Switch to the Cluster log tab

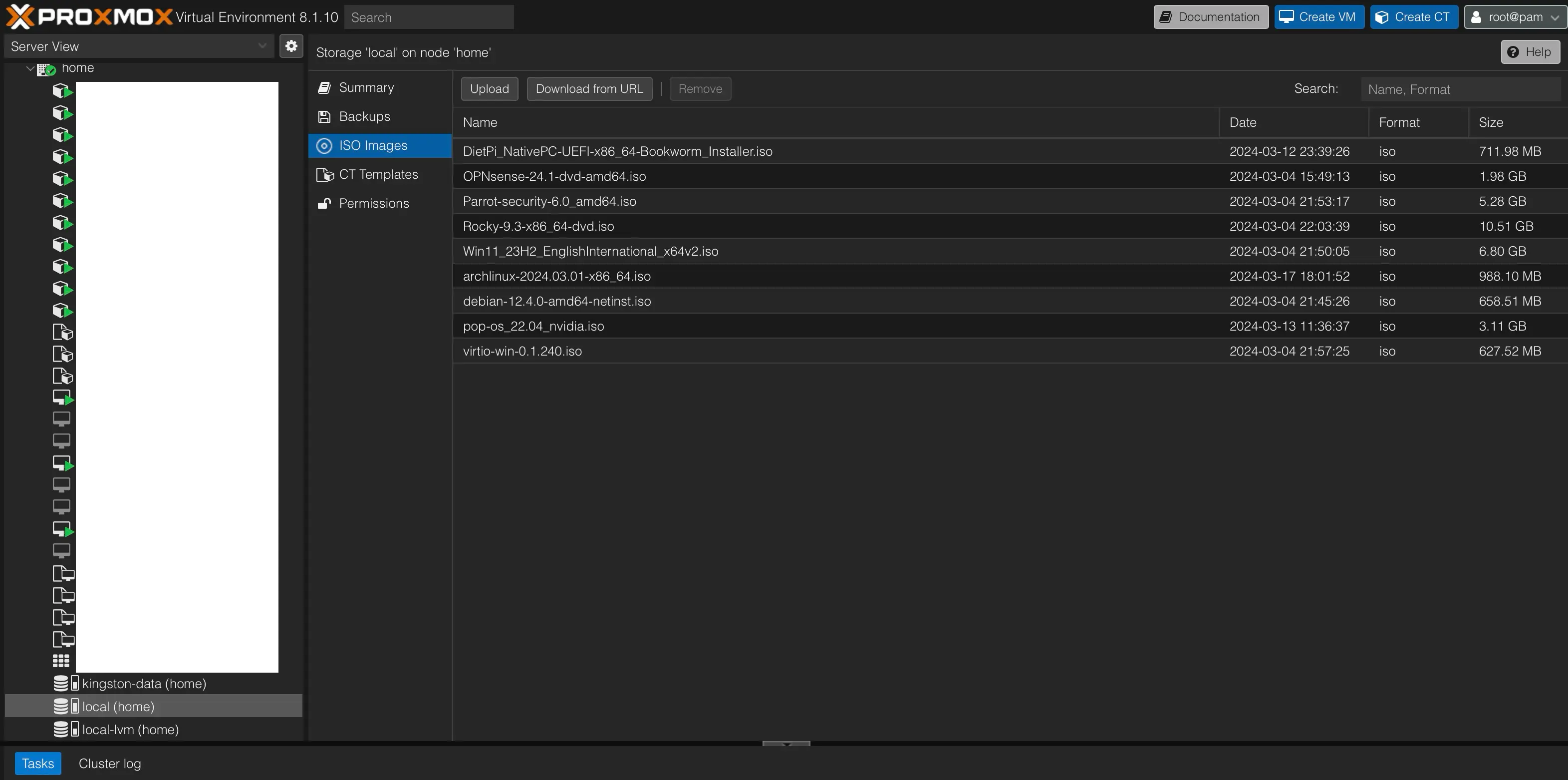click(110, 764)
